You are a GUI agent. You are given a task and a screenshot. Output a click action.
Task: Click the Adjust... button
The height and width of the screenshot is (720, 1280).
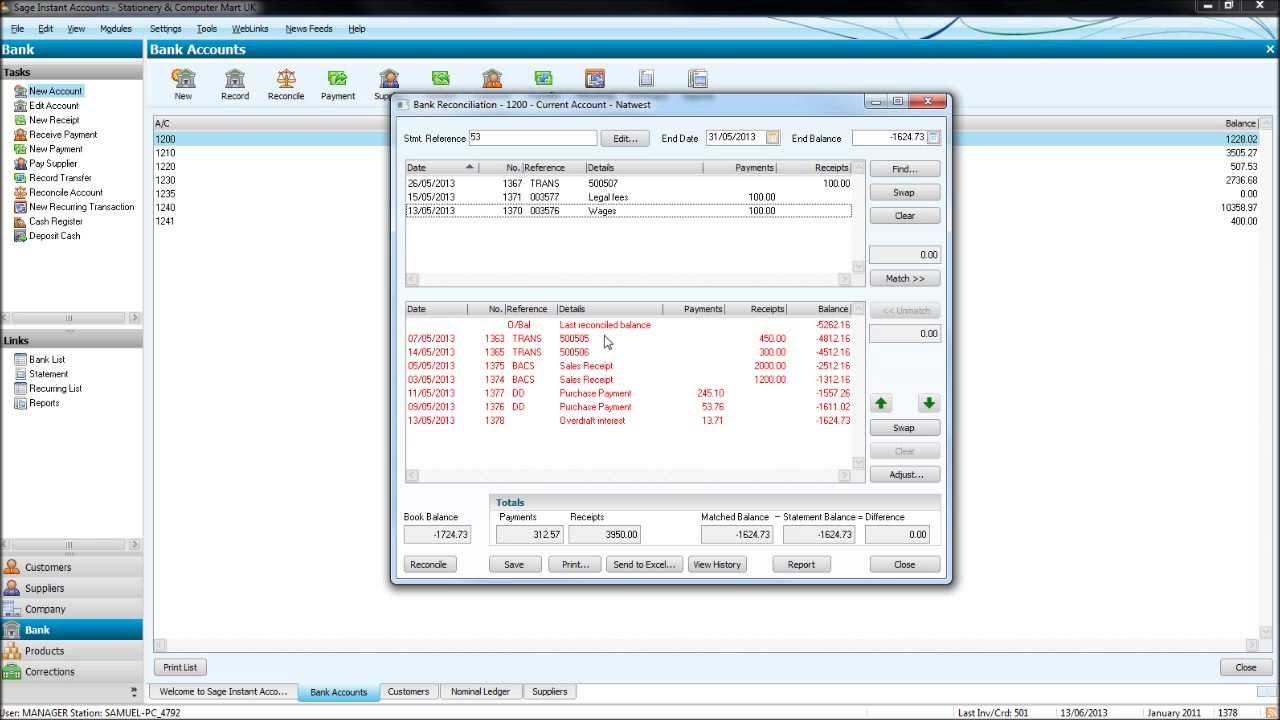coord(904,474)
